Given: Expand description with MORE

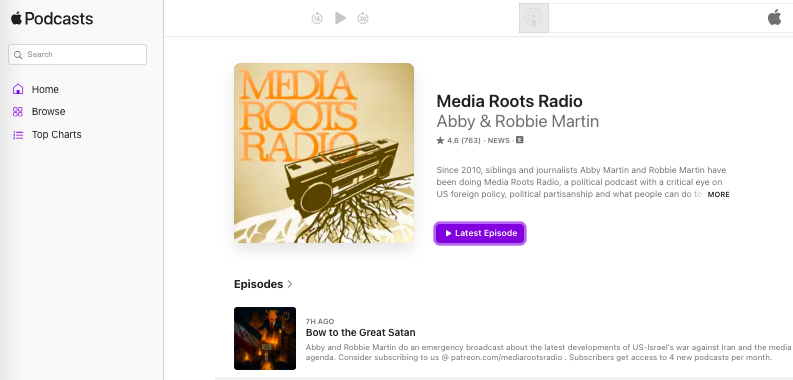Looking at the screenshot, I should pos(718,194).
